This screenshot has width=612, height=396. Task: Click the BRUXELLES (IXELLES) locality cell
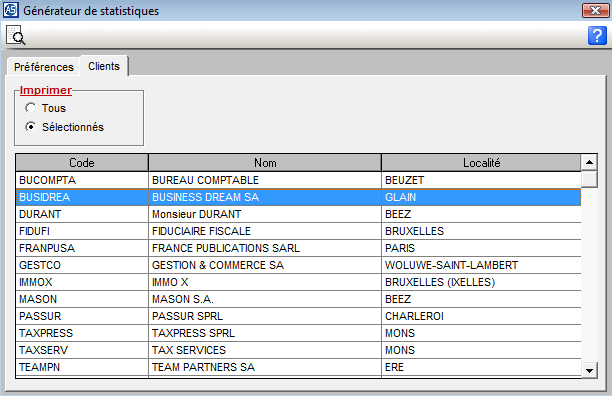coord(481,282)
